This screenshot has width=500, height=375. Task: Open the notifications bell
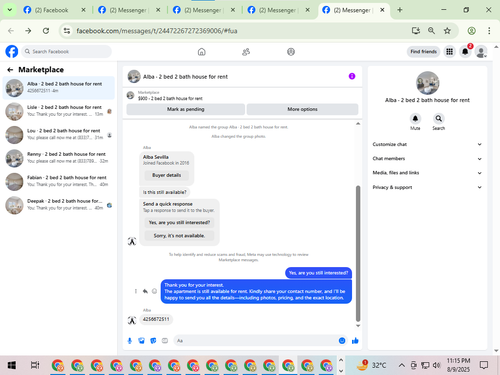point(465,52)
